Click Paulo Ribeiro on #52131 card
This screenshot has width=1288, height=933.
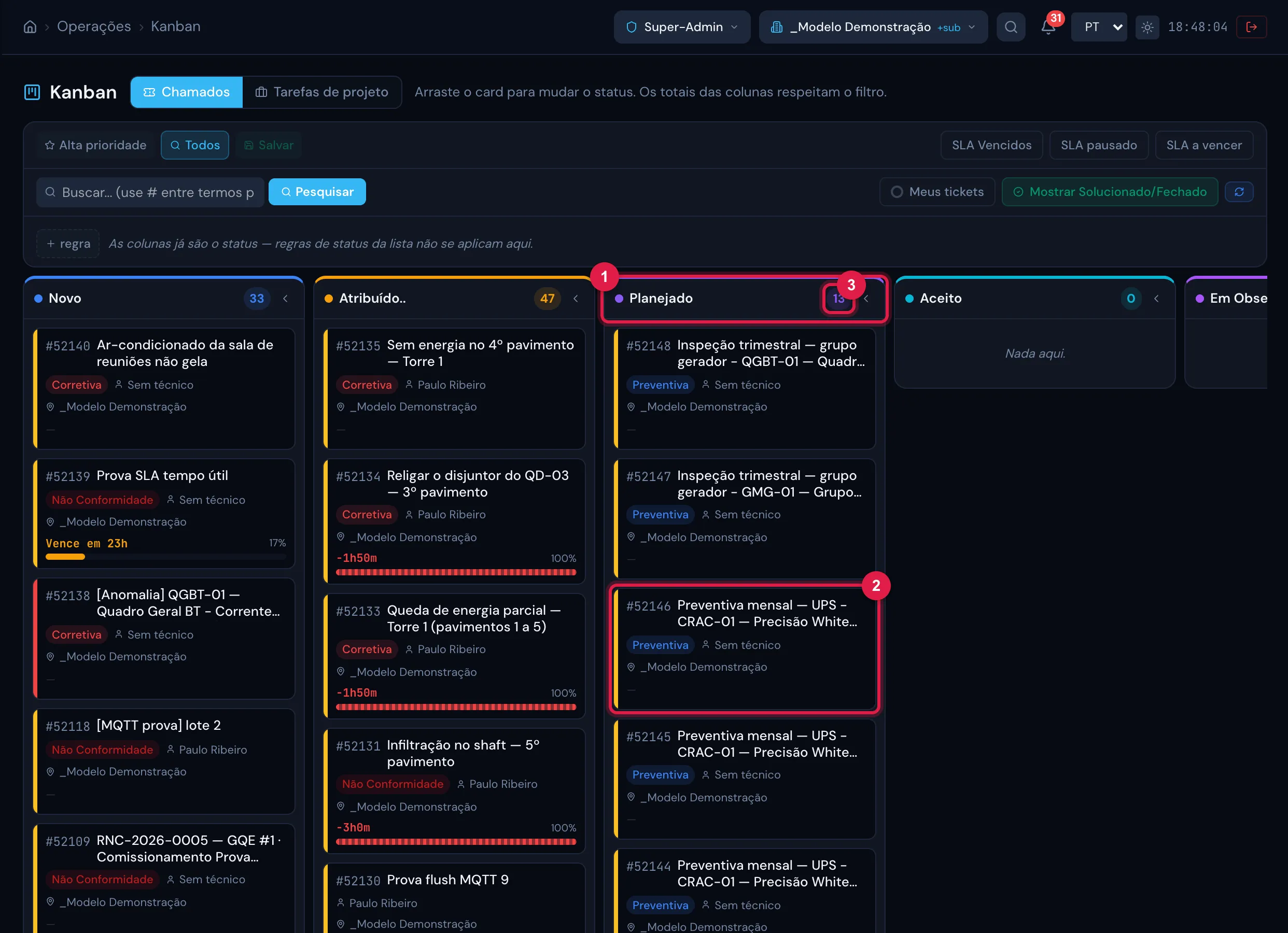pos(503,784)
